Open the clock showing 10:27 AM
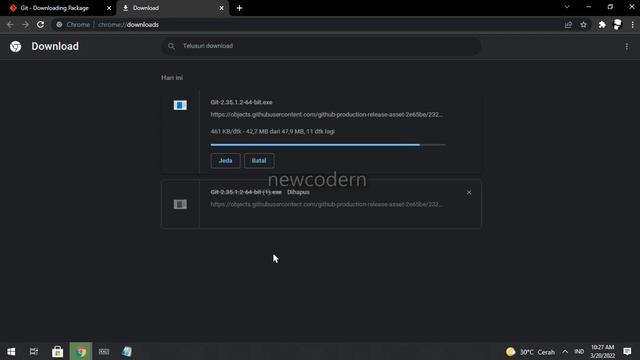This screenshot has height=360, width=640. point(602,351)
